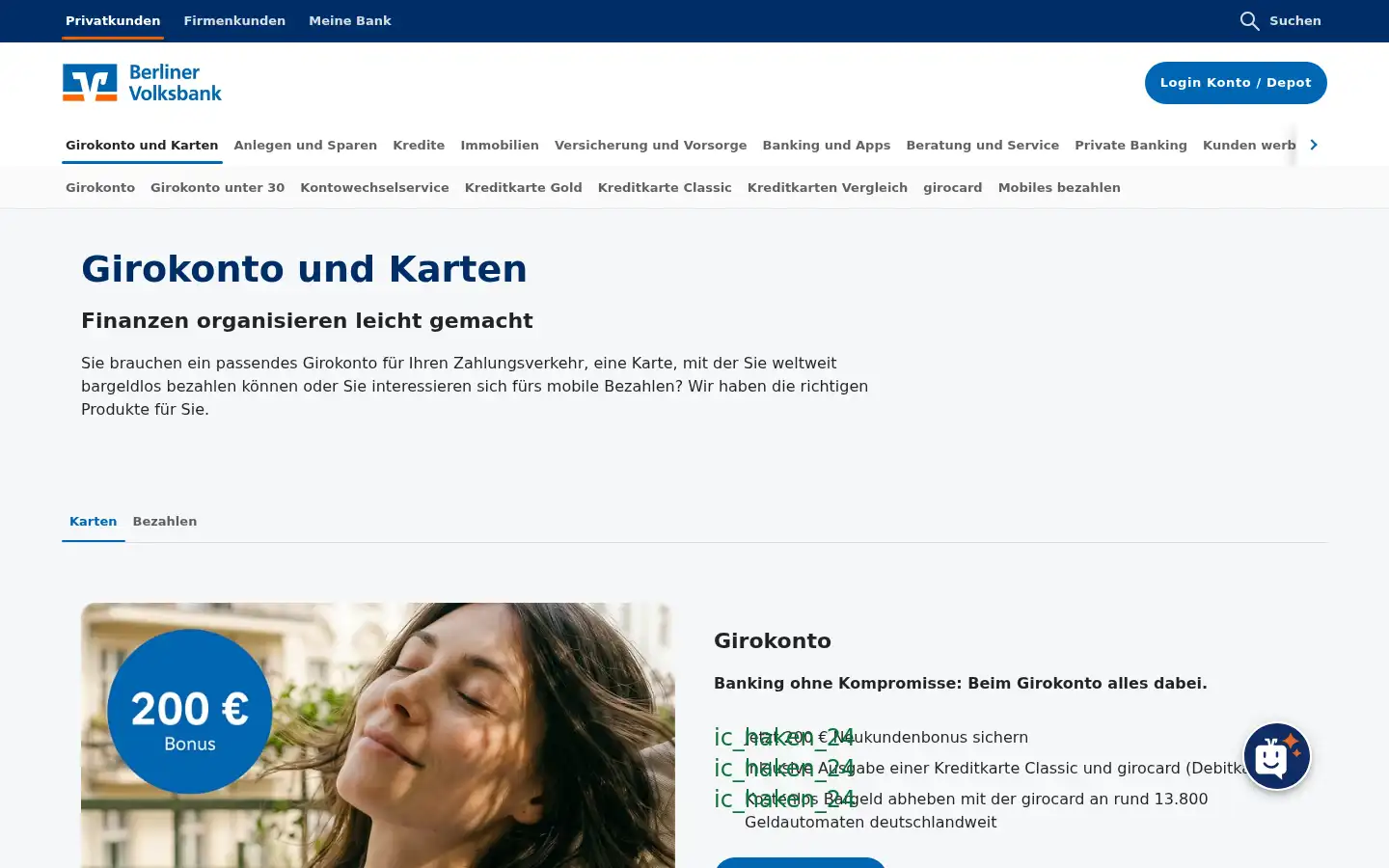The height and width of the screenshot is (868, 1389).
Task: Go to Girokonto unter 30 link
Action: (217, 187)
